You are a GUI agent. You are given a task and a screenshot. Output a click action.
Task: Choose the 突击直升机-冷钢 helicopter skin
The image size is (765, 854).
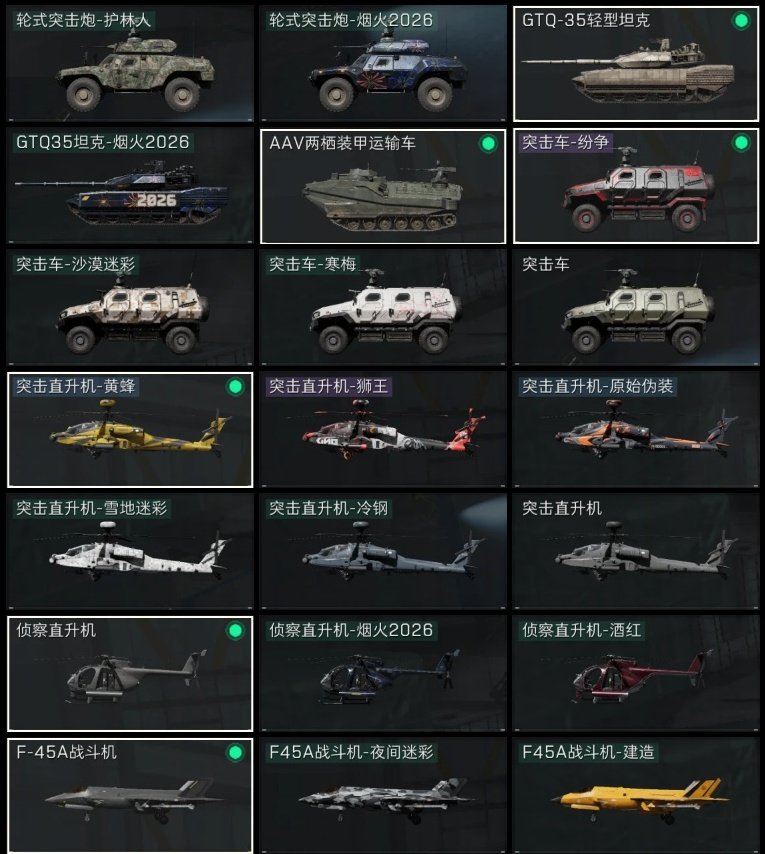point(383,551)
